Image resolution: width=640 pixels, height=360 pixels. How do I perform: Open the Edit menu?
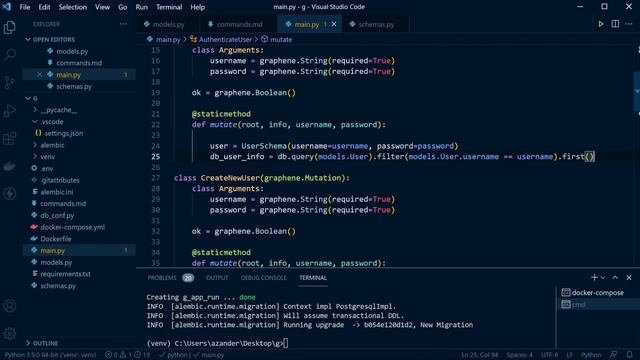coord(44,7)
